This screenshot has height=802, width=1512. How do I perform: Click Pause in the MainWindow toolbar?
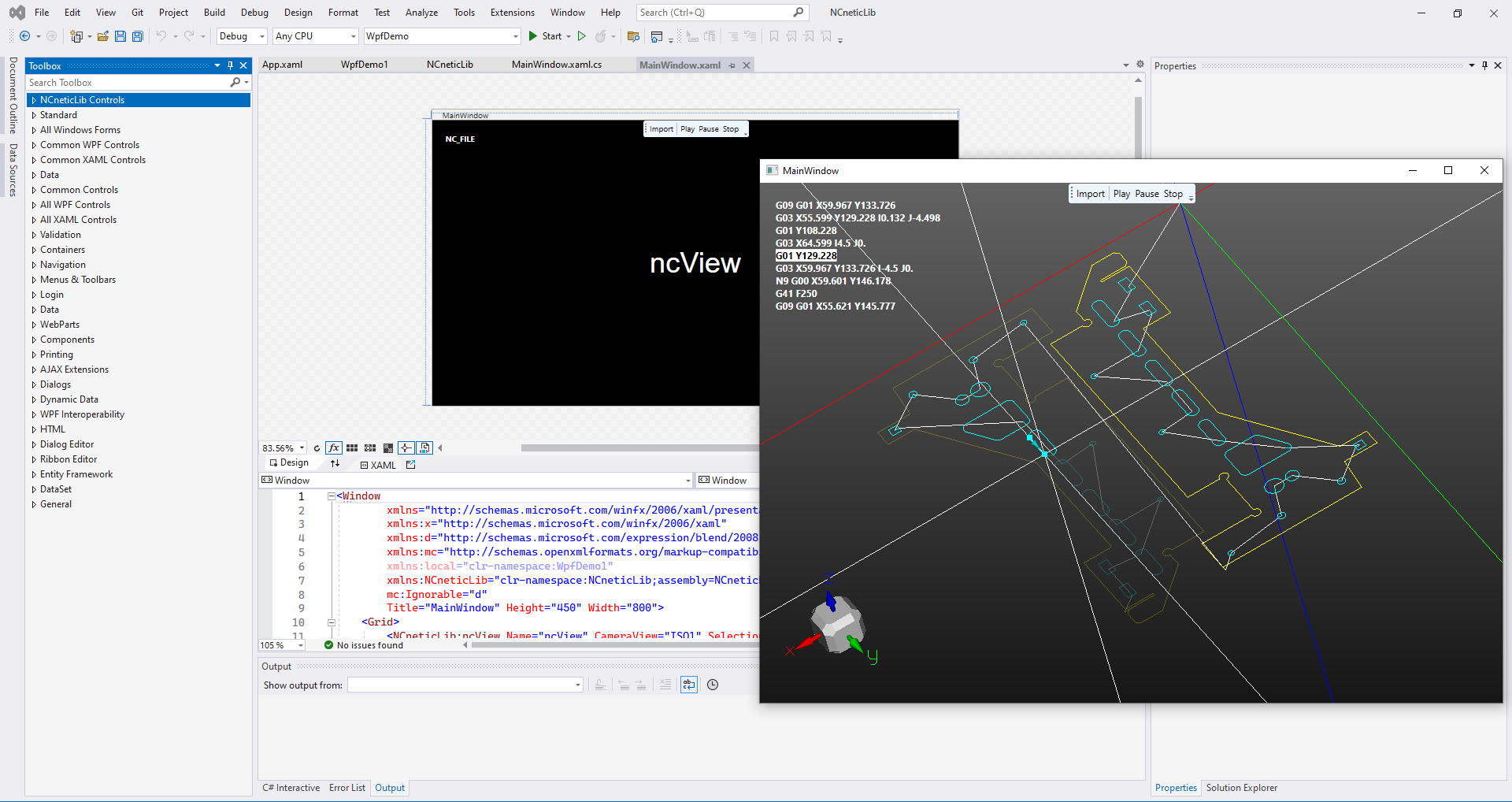point(1147,194)
